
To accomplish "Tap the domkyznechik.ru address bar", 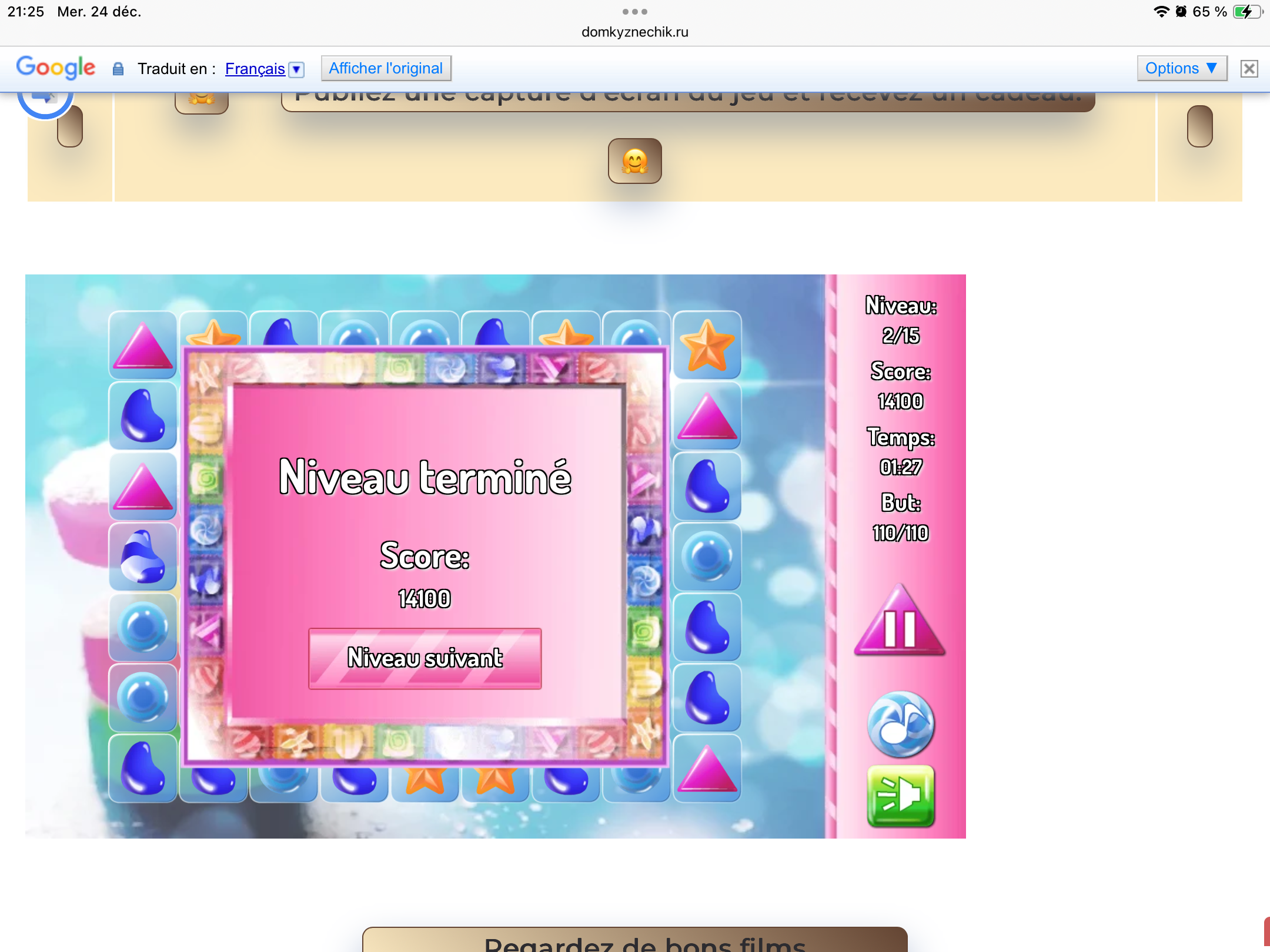I will tap(634, 32).
